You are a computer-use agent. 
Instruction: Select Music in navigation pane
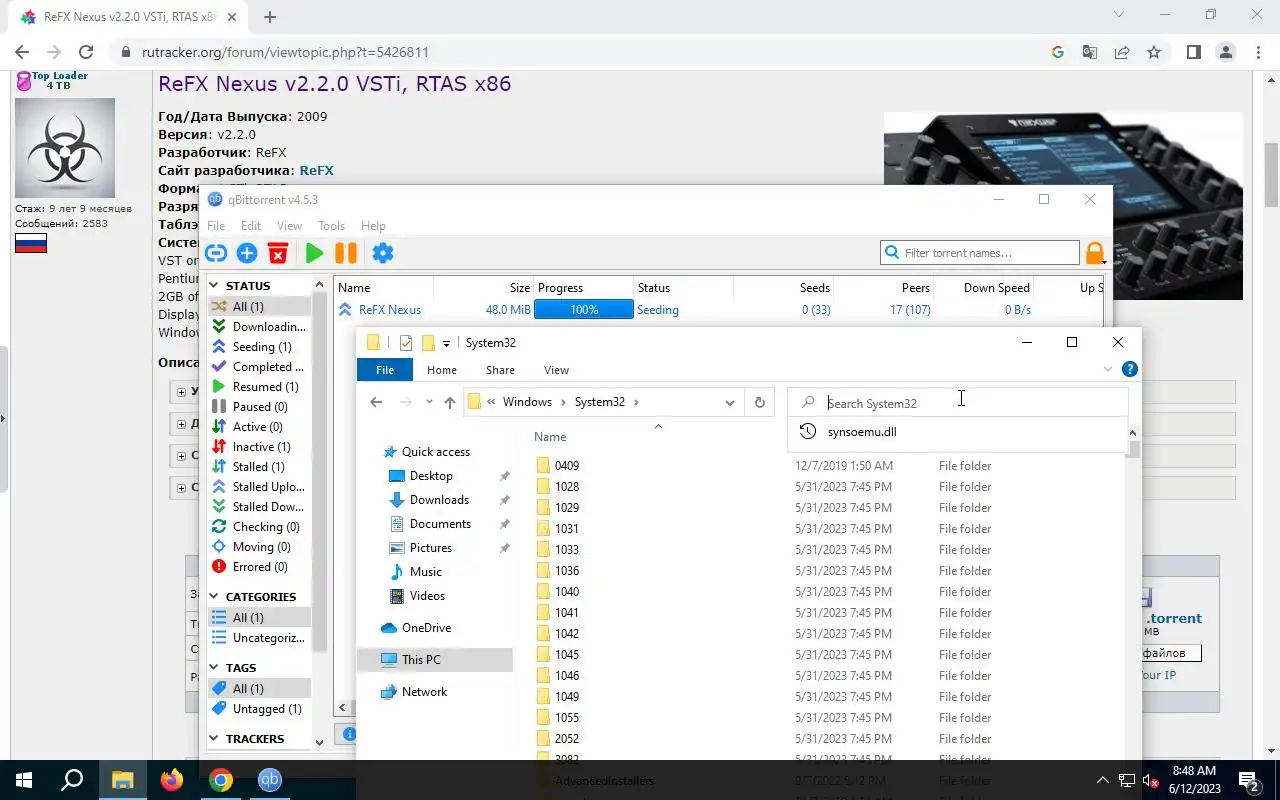(x=425, y=572)
